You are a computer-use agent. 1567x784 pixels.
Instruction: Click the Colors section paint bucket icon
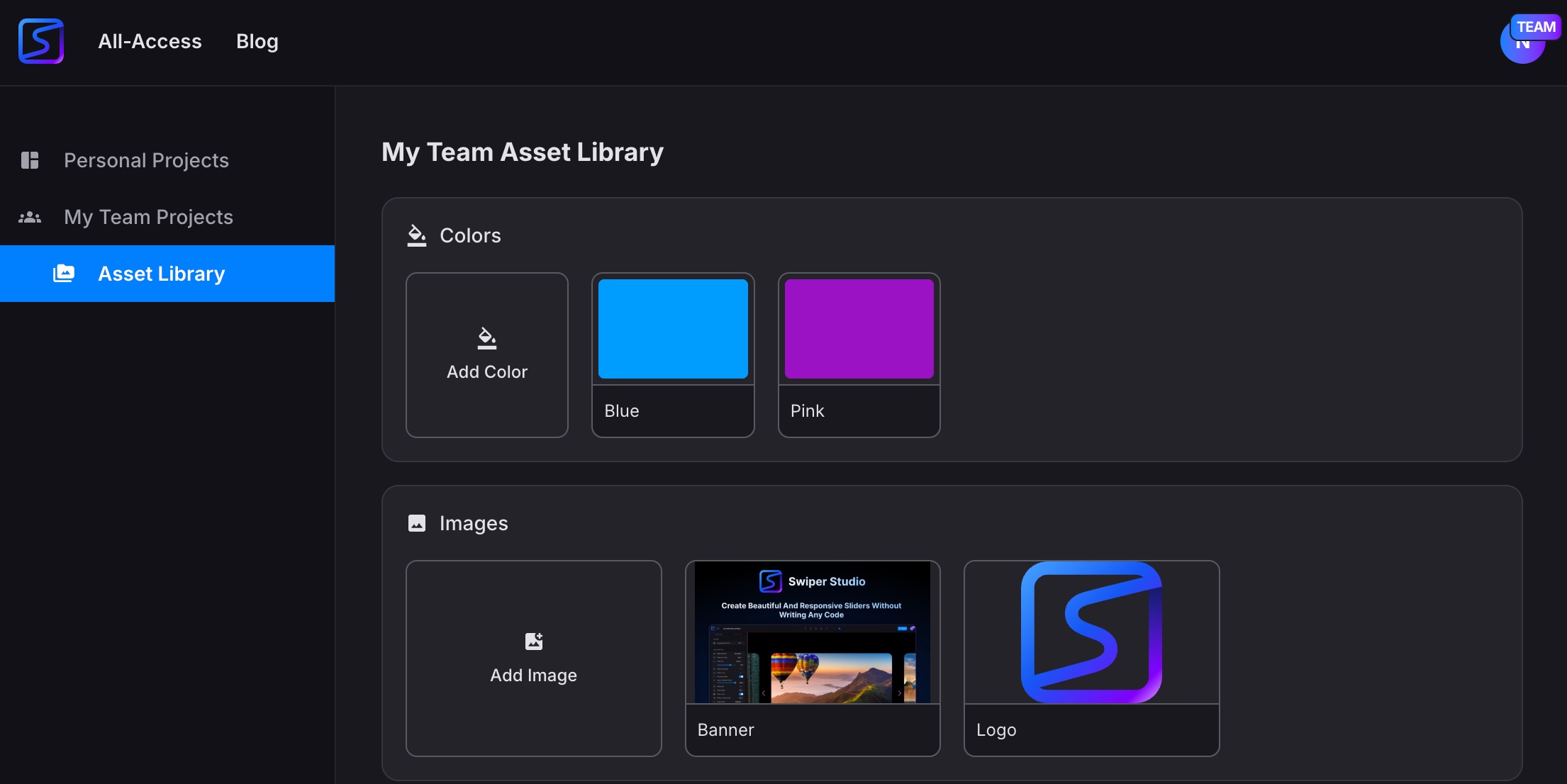(x=417, y=235)
